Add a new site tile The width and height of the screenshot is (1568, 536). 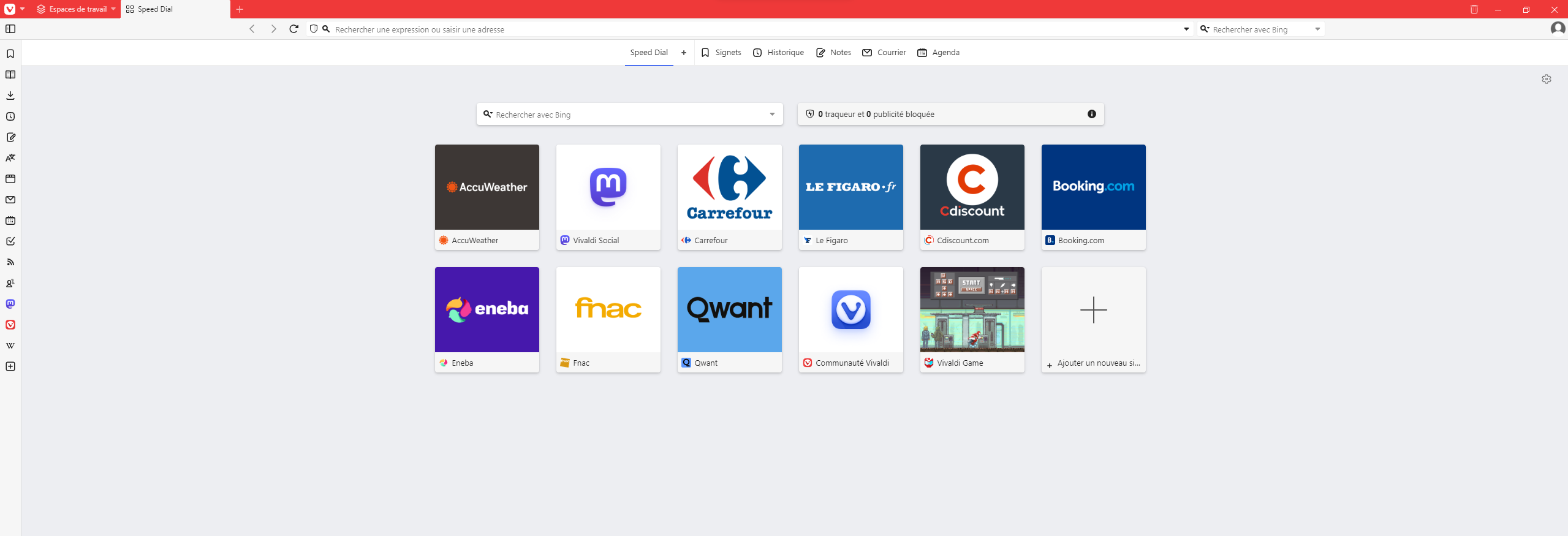coord(1094,320)
